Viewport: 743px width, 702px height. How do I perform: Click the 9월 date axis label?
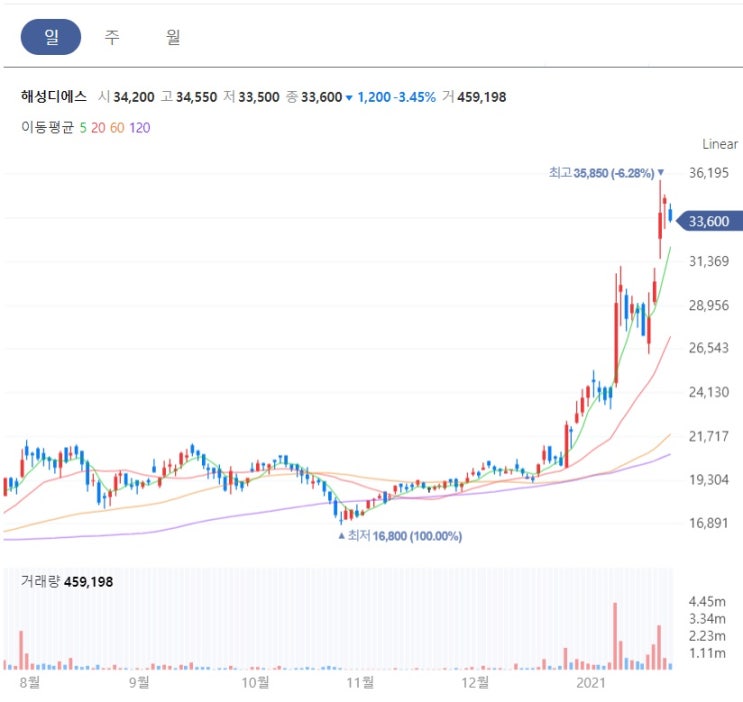coord(139,683)
